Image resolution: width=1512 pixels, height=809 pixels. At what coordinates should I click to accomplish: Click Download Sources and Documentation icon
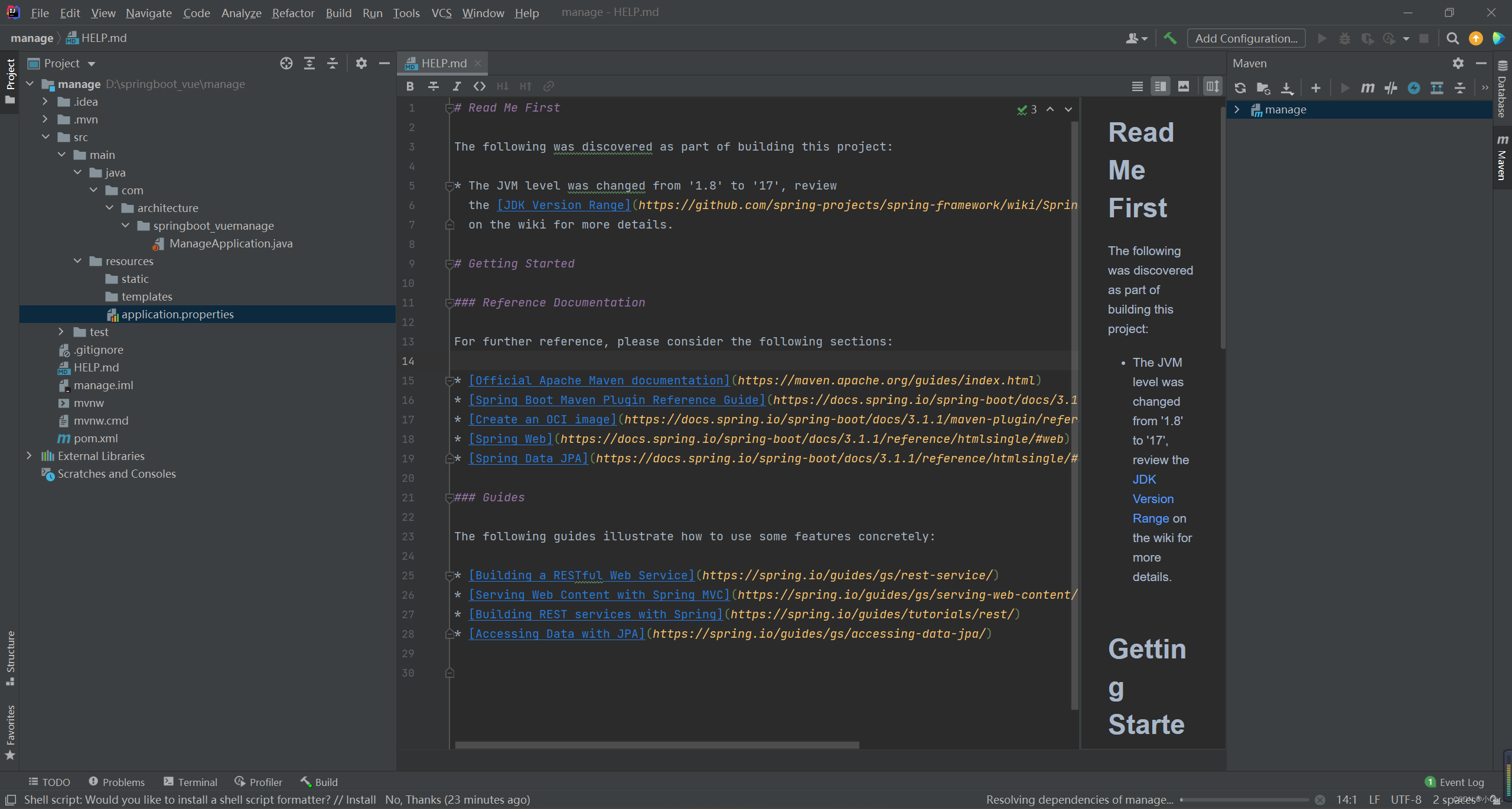[1286, 88]
